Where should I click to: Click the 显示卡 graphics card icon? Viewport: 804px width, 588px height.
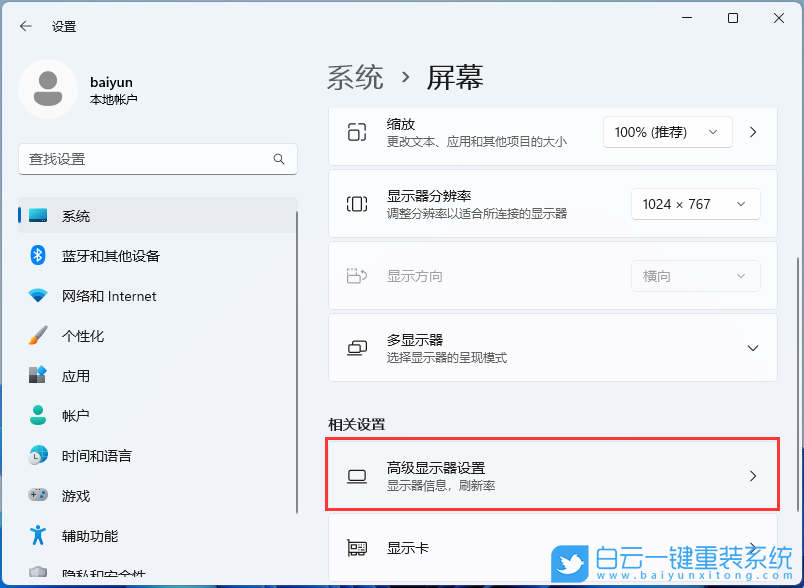tap(357, 548)
